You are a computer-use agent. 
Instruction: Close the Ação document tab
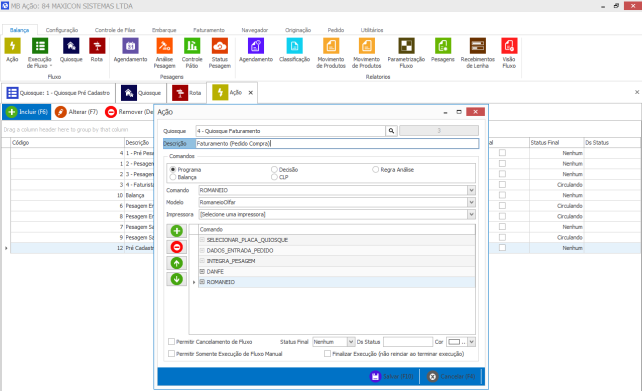pyautogui.click(x=251, y=93)
